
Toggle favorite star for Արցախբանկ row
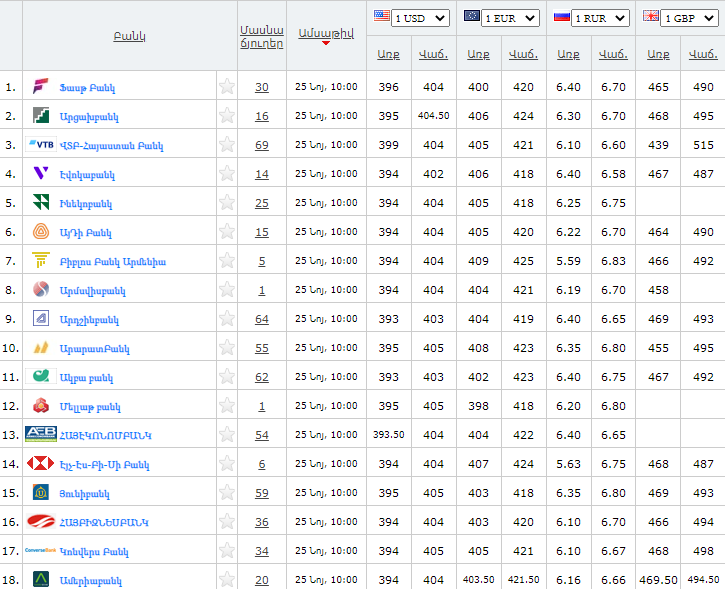pos(227,116)
